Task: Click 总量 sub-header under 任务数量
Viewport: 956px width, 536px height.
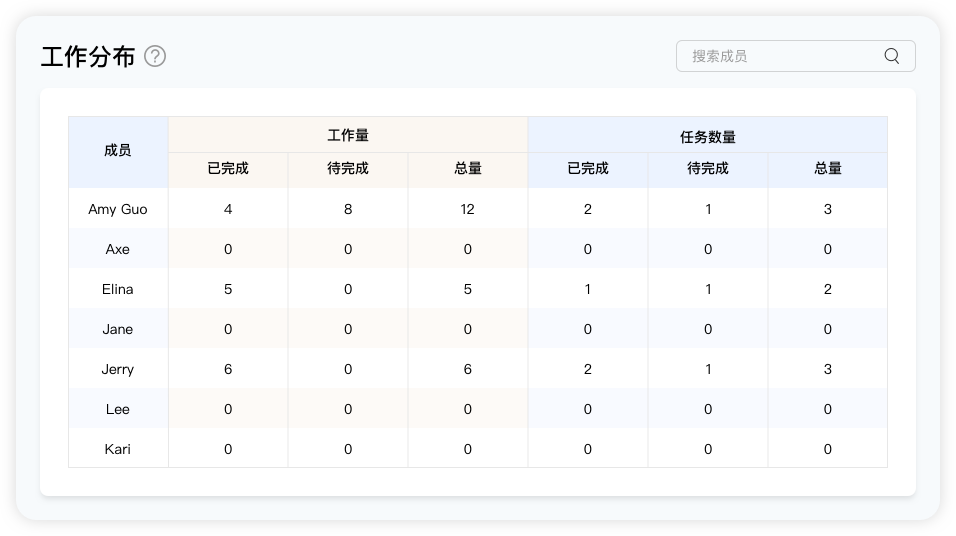Action: click(x=827, y=169)
